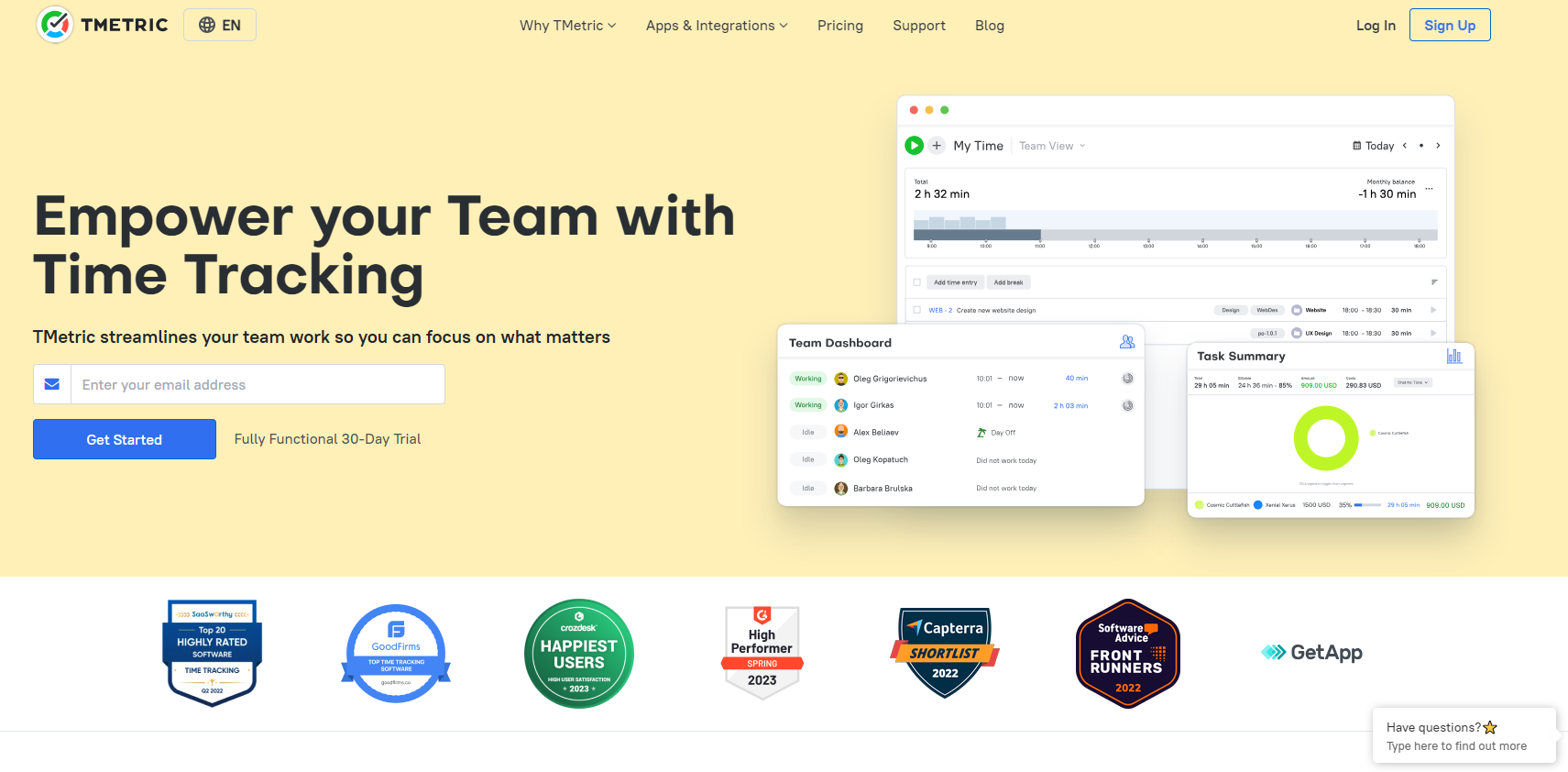Click the green start timer play button
Image resolution: width=1568 pixels, height=772 pixels.
[914, 145]
